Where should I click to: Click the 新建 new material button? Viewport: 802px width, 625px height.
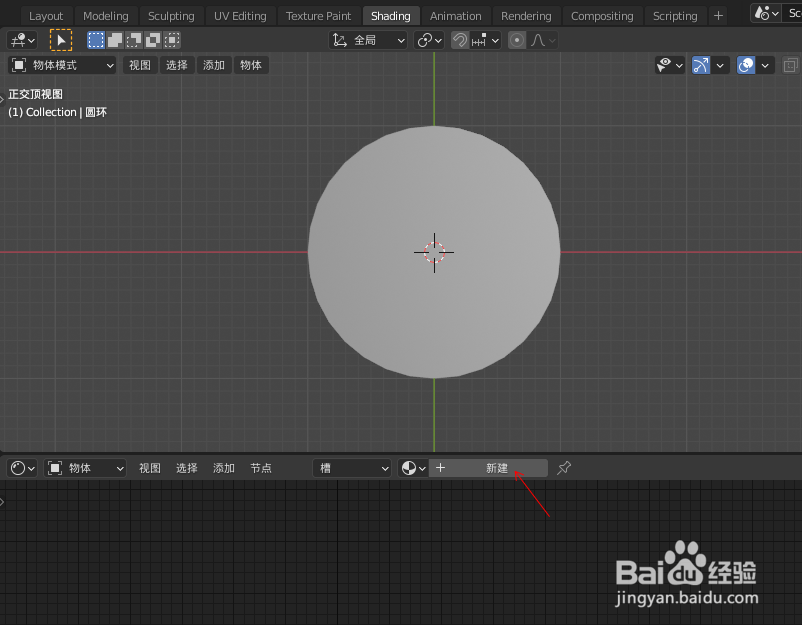[488, 468]
